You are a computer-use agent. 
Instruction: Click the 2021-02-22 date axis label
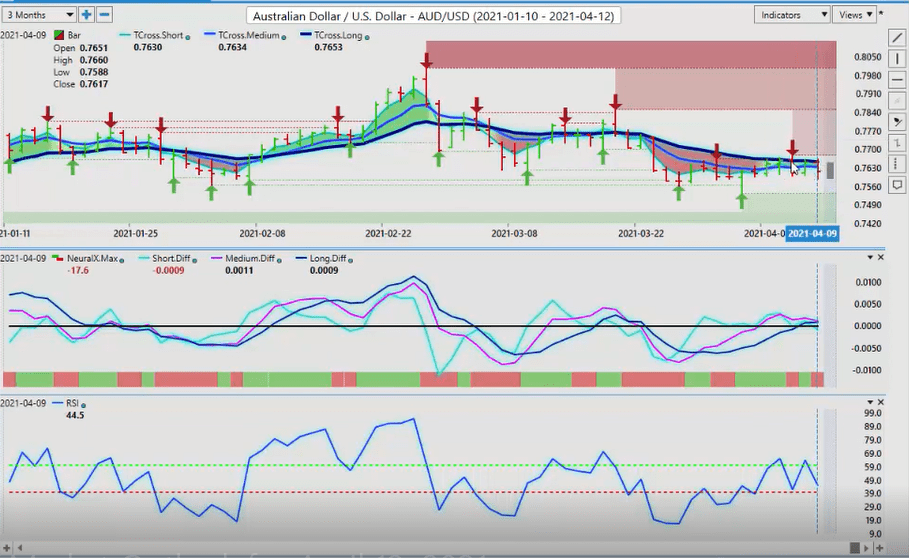coord(388,234)
